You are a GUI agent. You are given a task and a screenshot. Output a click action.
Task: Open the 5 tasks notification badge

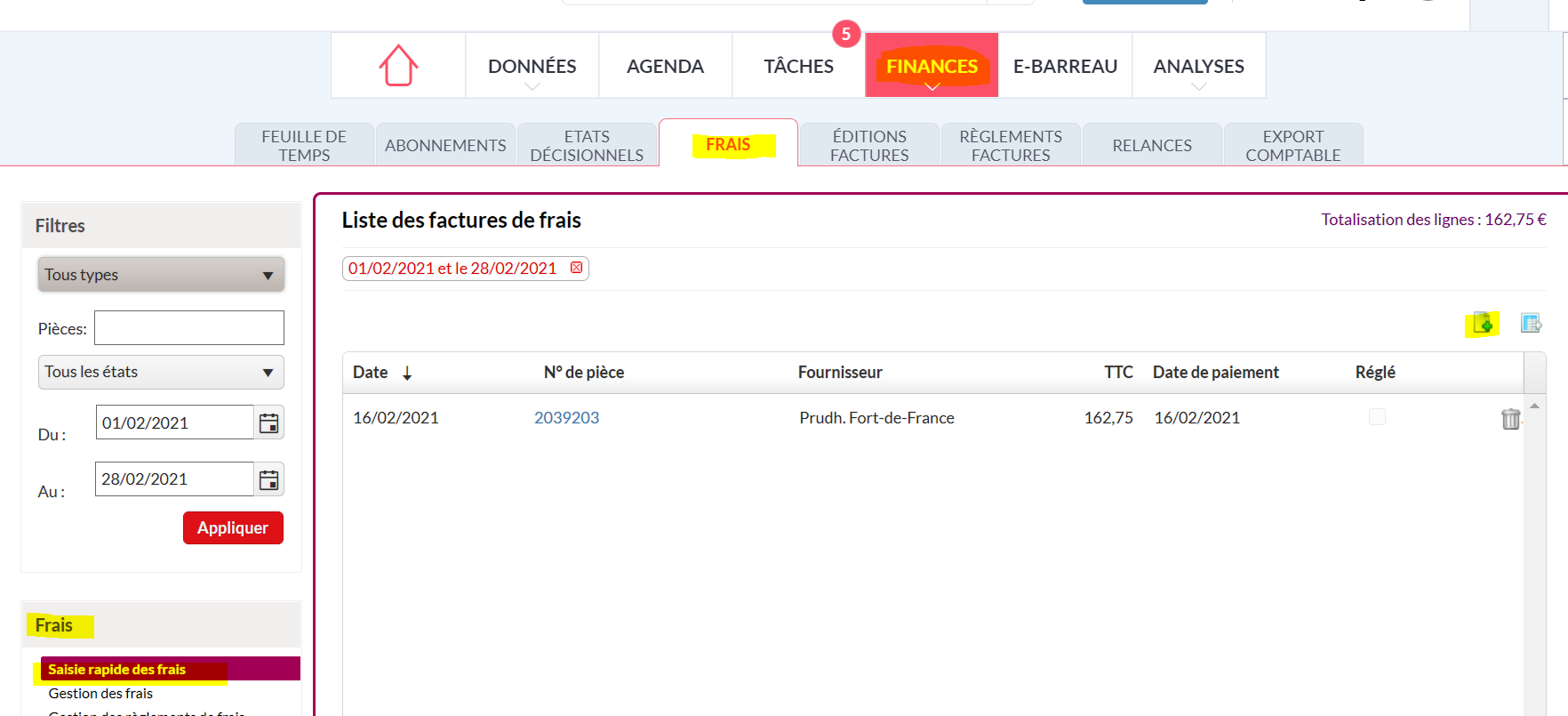pos(846,34)
